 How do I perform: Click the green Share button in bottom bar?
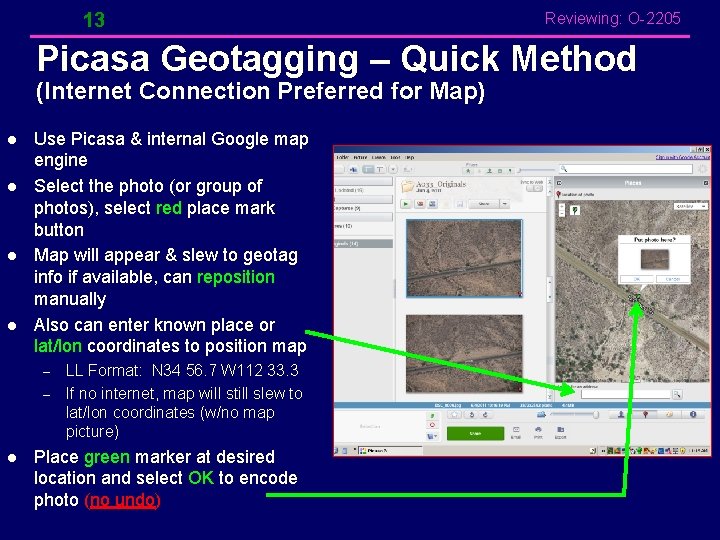(x=475, y=433)
